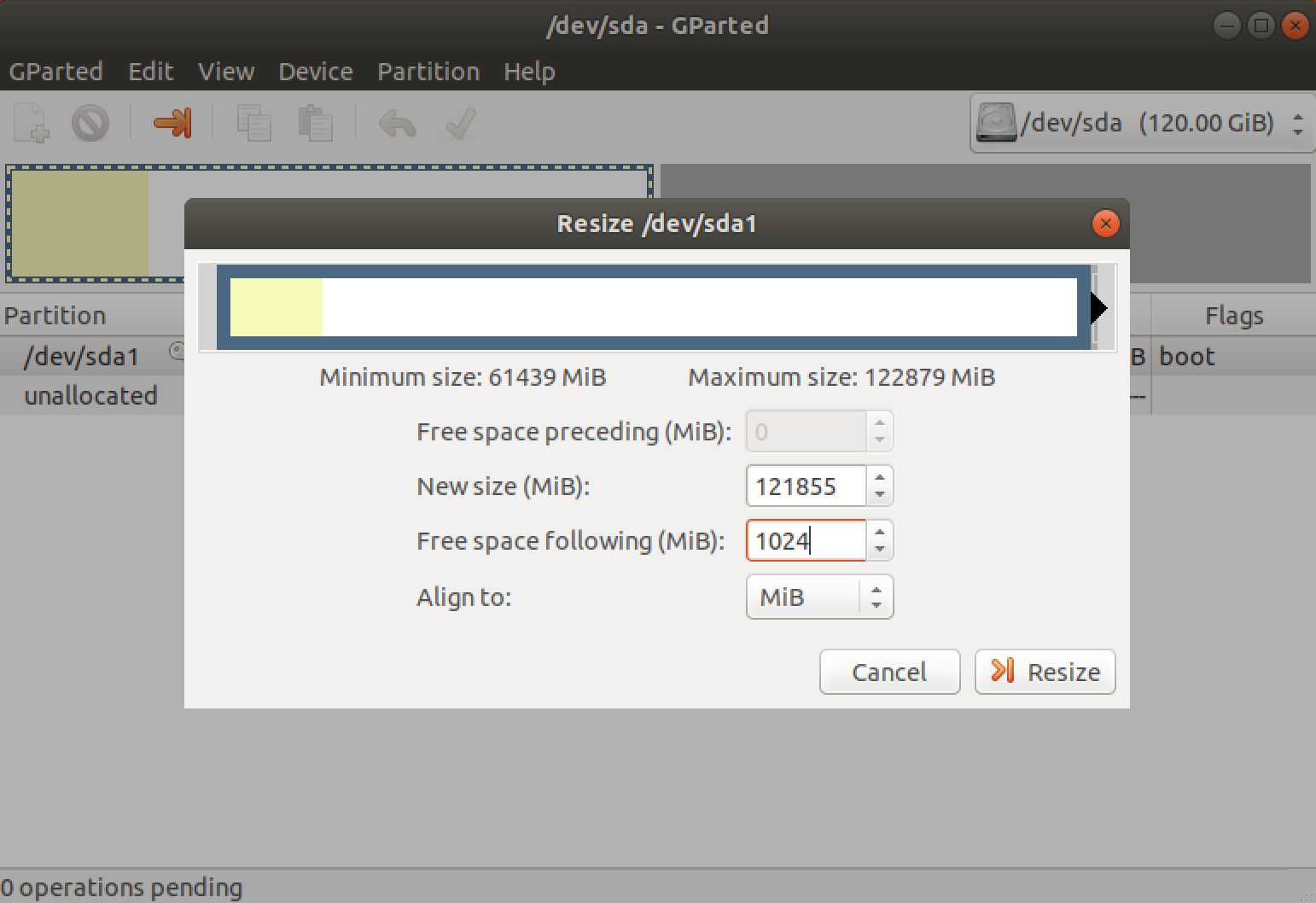The width and height of the screenshot is (1316, 903).
Task: Open the Edit menu
Action: (x=151, y=71)
